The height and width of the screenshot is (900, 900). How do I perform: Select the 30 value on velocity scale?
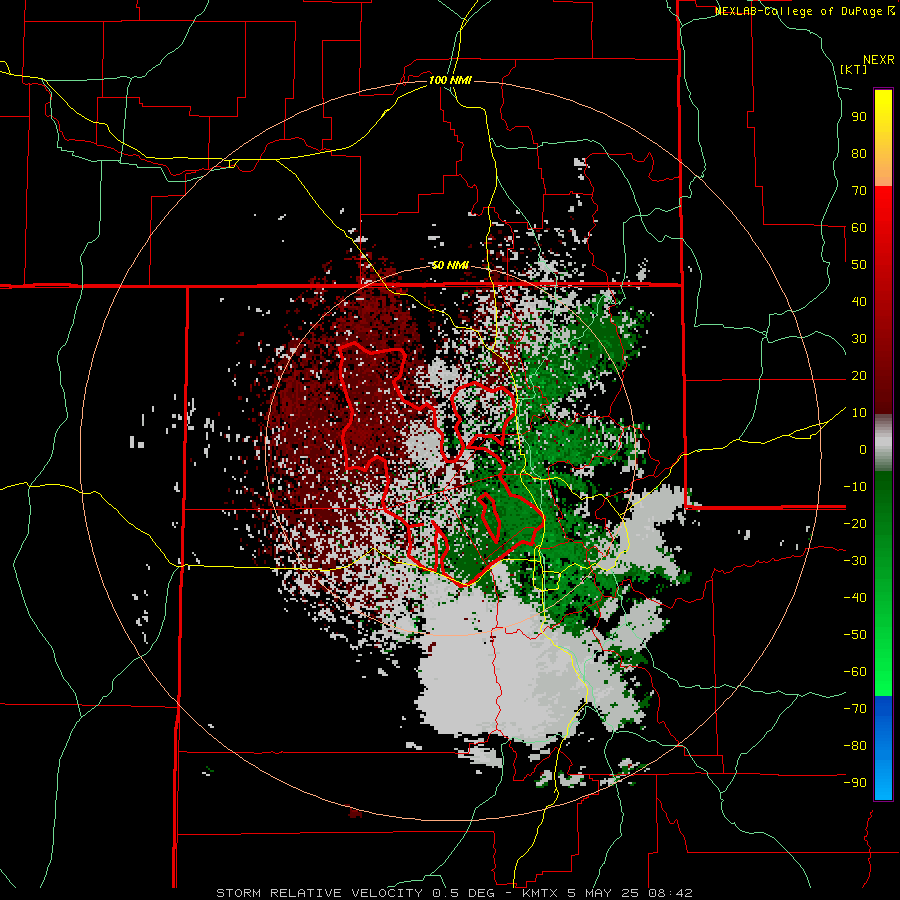tap(859, 339)
